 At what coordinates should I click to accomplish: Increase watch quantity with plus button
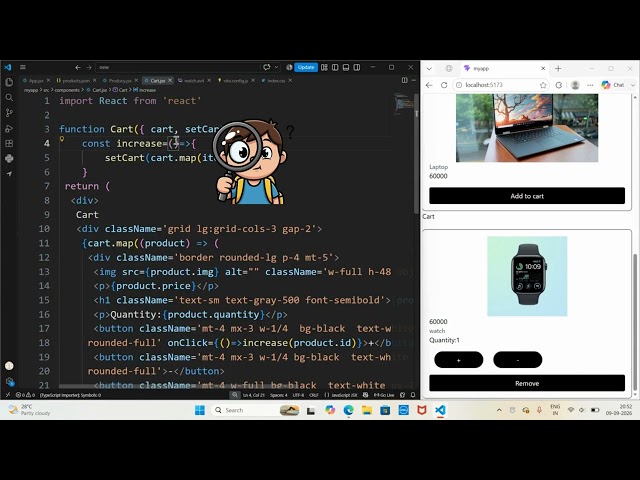pos(459,360)
